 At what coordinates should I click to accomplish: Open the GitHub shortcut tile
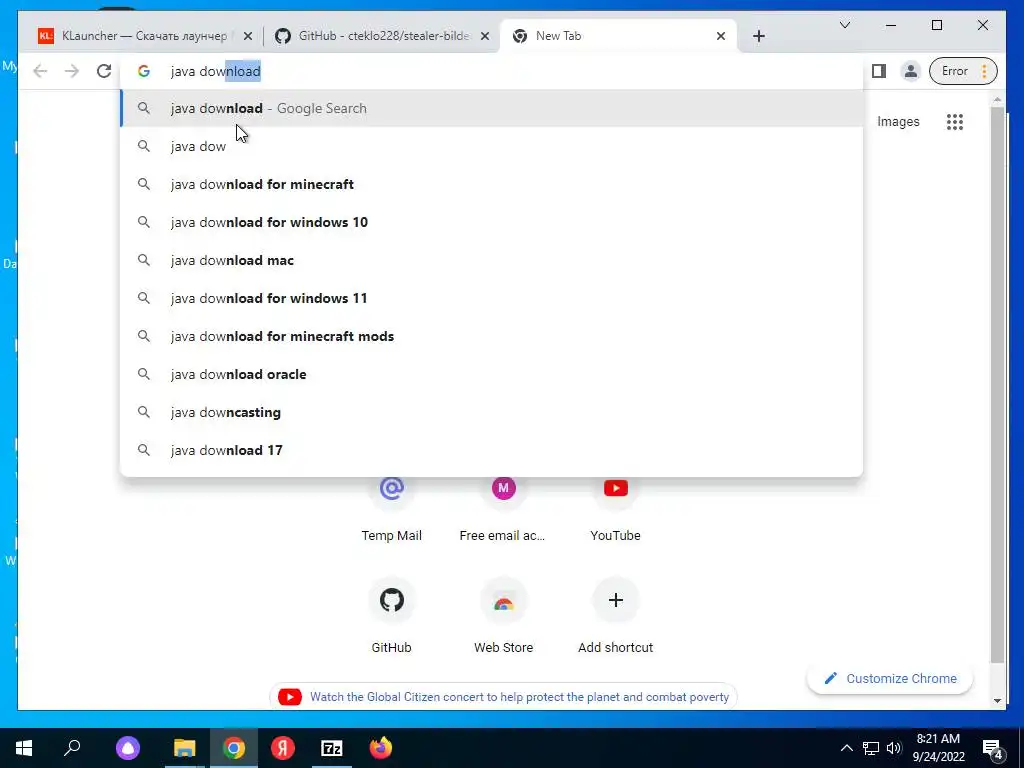pyautogui.click(x=391, y=617)
